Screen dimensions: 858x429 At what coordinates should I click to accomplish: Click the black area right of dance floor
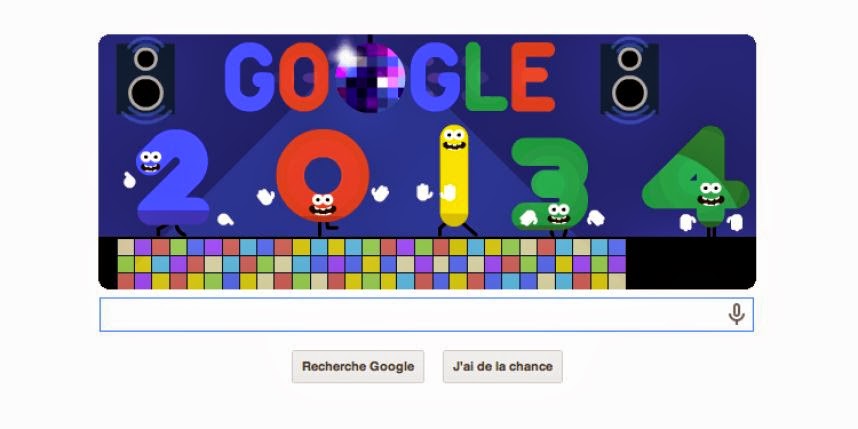coord(691,263)
